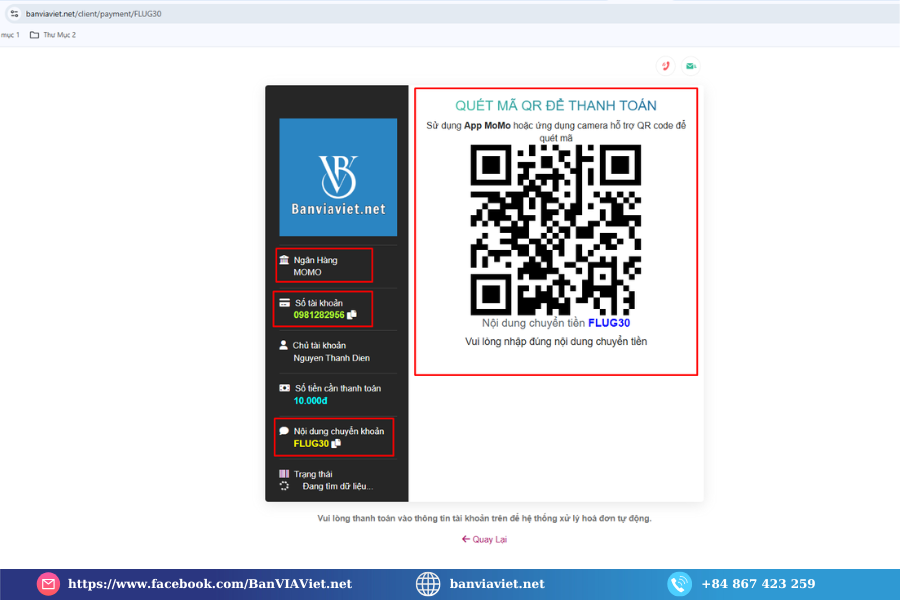The height and width of the screenshot is (600, 900).
Task: Select the payment amount 10.000đ
Action: point(311,401)
